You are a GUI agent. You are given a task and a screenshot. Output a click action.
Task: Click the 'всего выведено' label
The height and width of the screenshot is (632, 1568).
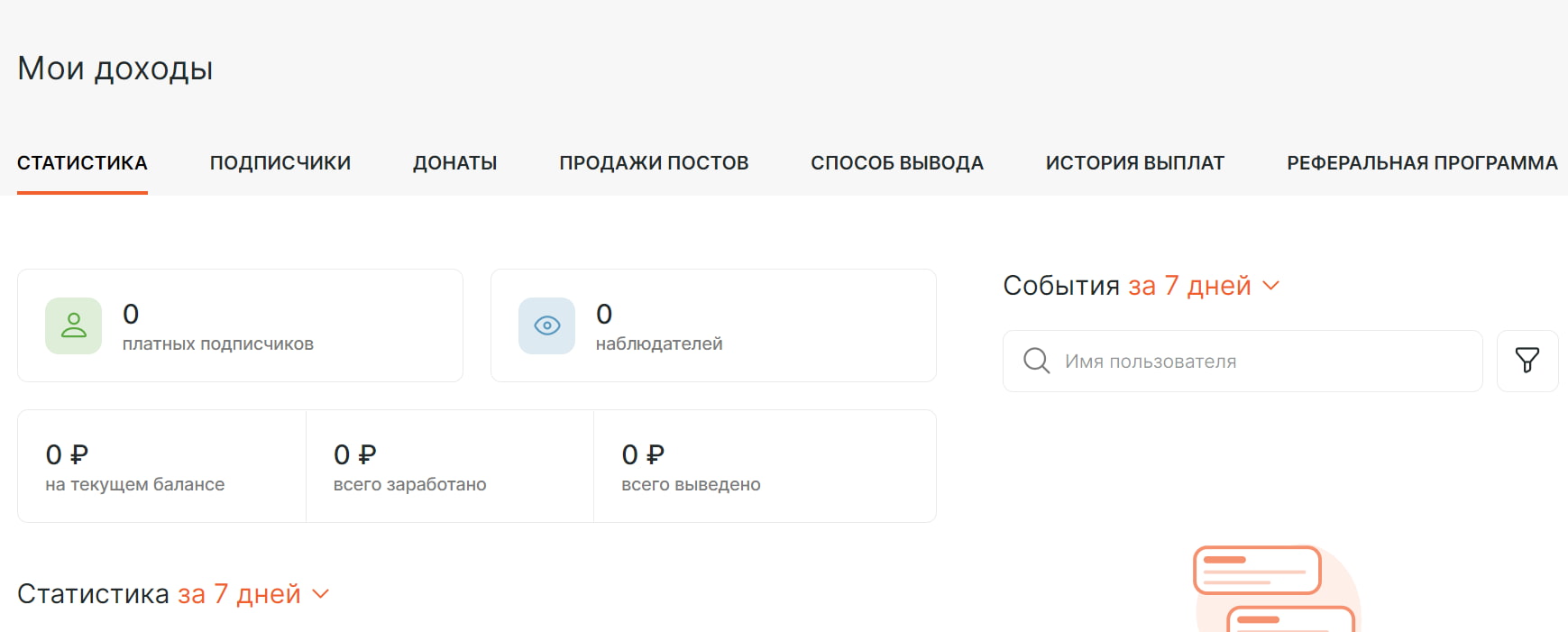691,484
